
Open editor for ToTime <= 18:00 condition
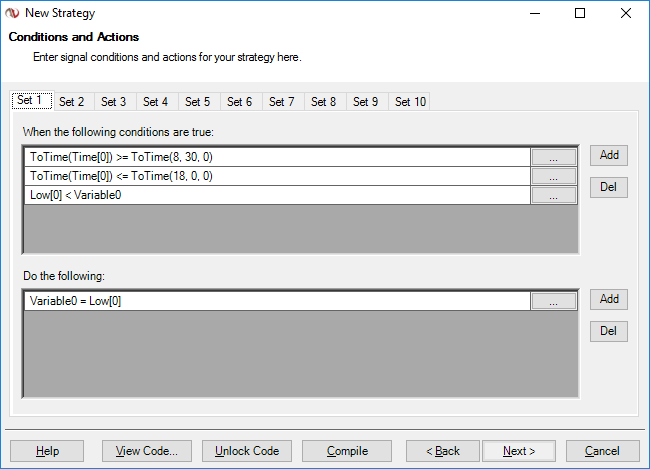click(553, 176)
